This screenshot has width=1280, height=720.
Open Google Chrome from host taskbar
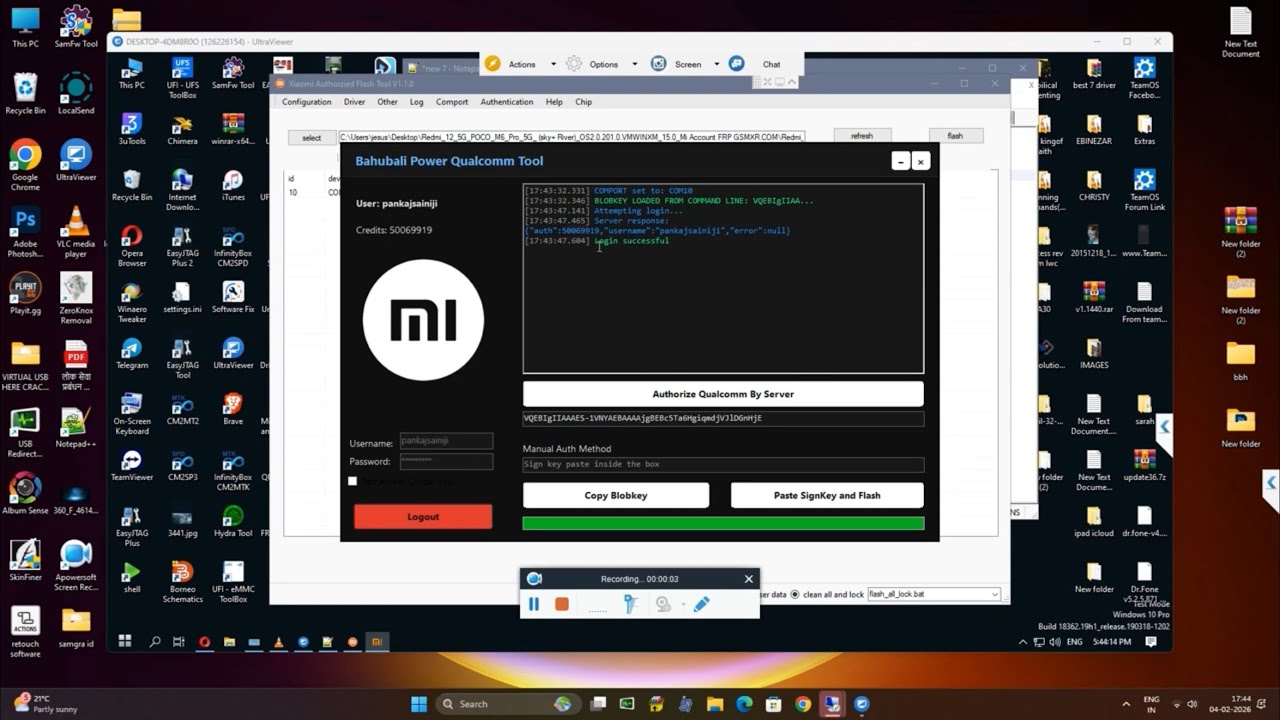(803, 704)
